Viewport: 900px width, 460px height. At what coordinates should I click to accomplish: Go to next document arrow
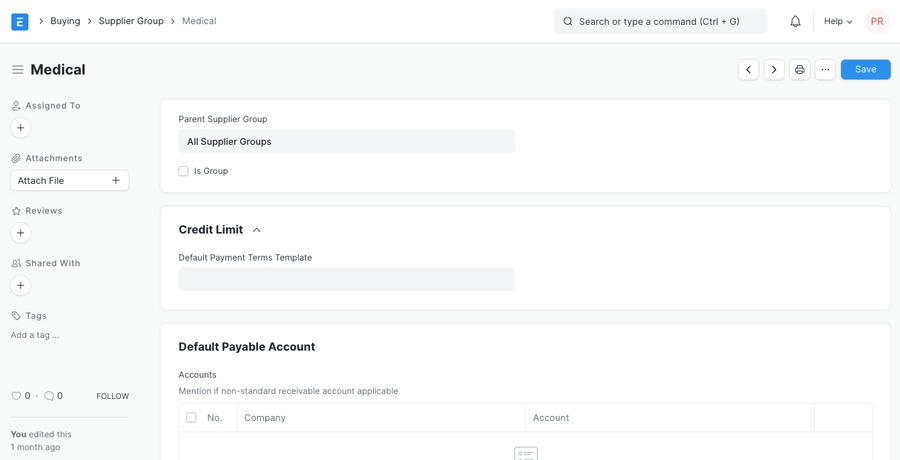click(774, 70)
